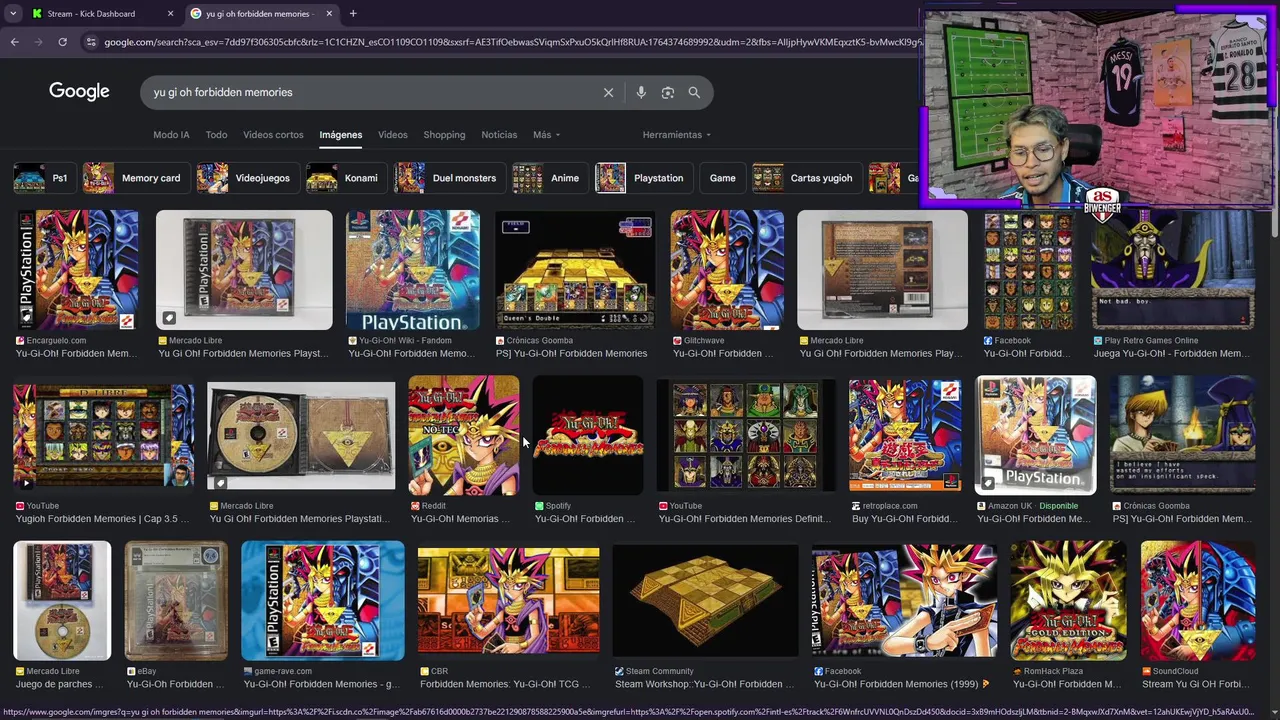Viewport: 1280px width, 720px height.
Task: Switch to Videos tab
Action: click(392, 135)
